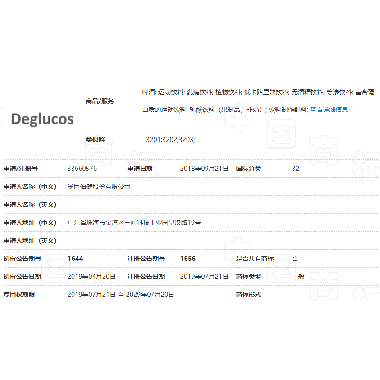Click the trademark form label

248,295
